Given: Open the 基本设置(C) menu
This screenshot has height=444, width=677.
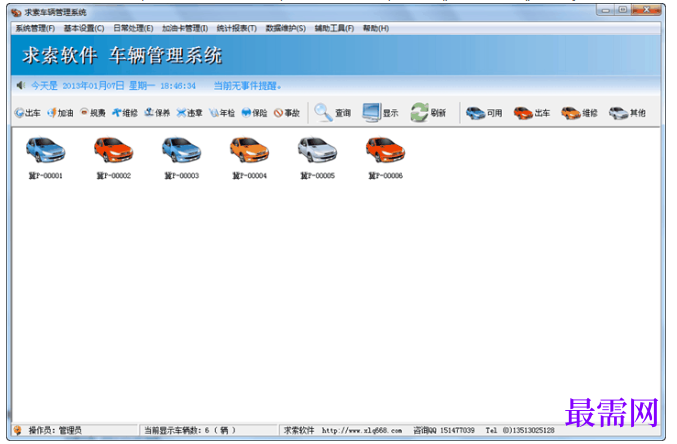Looking at the screenshot, I should pyautogui.click(x=84, y=29).
